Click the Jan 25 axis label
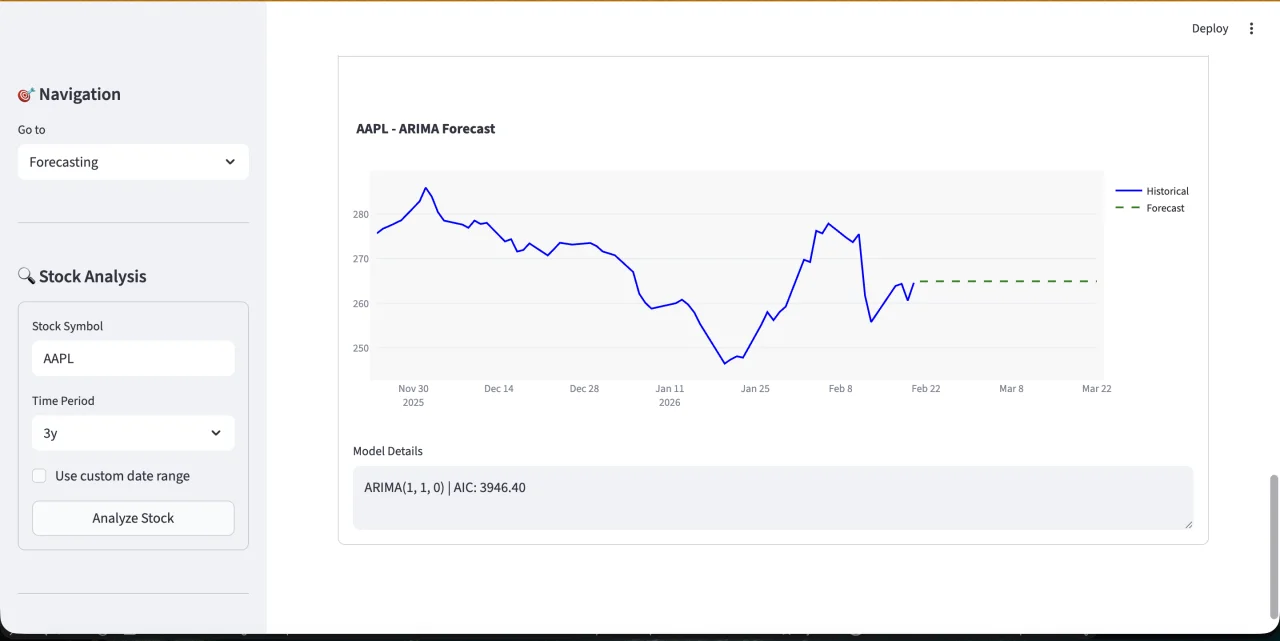The image size is (1280, 641). click(755, 389)
